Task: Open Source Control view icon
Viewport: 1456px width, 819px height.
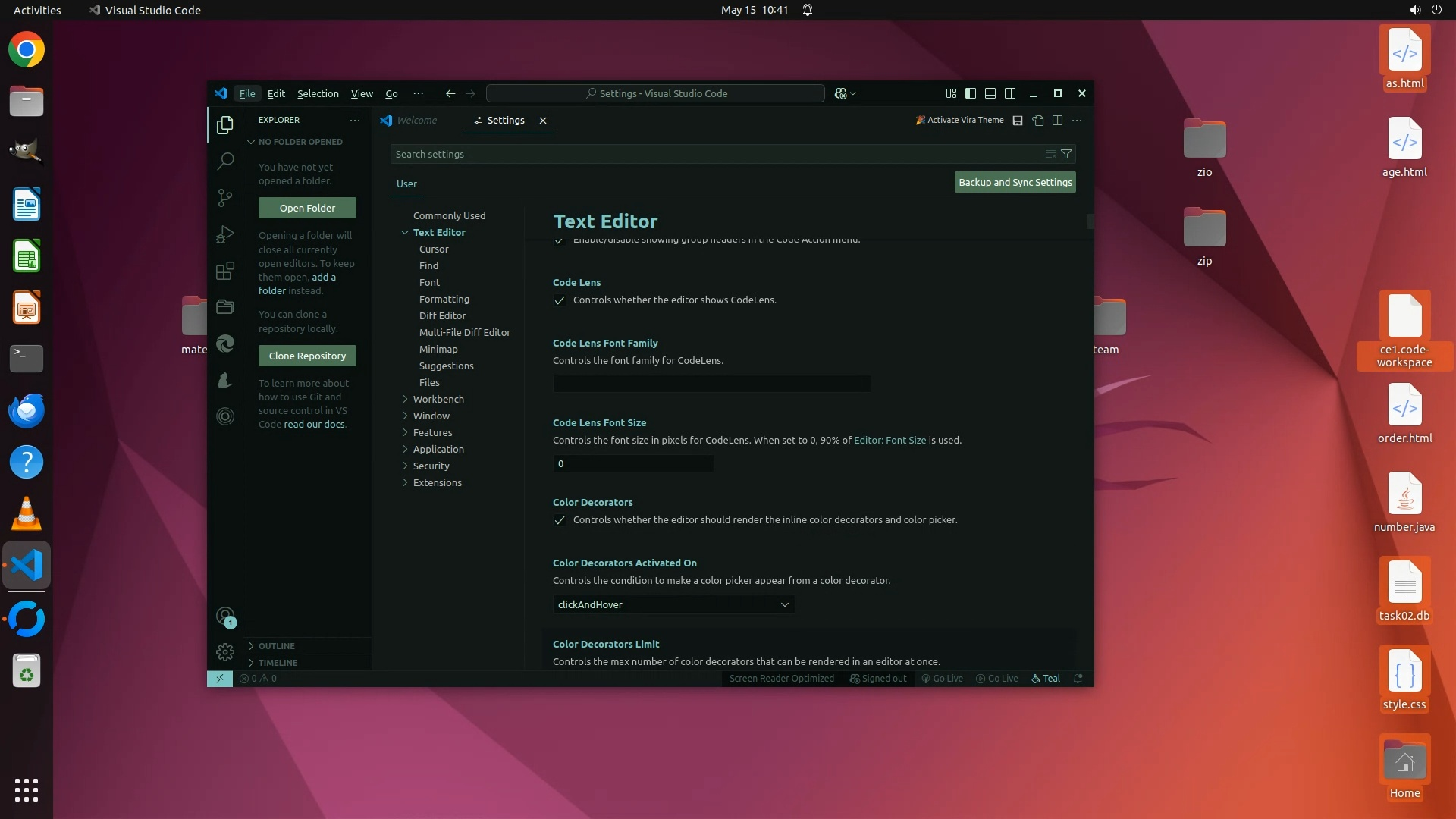Action: pyautogui.click(x=225, y=197)
